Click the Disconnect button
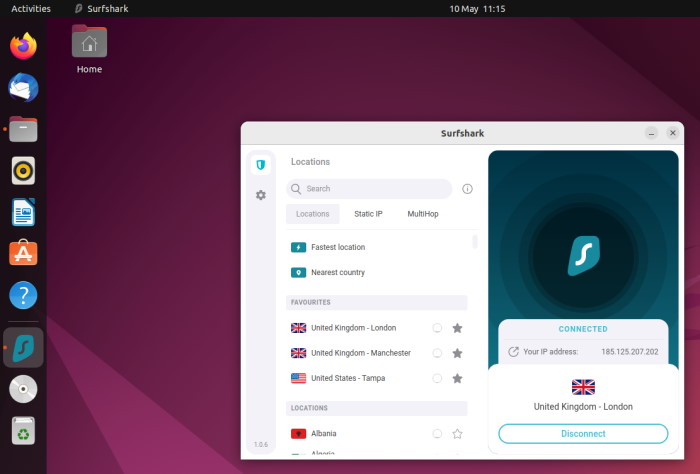 click(583, 433)
